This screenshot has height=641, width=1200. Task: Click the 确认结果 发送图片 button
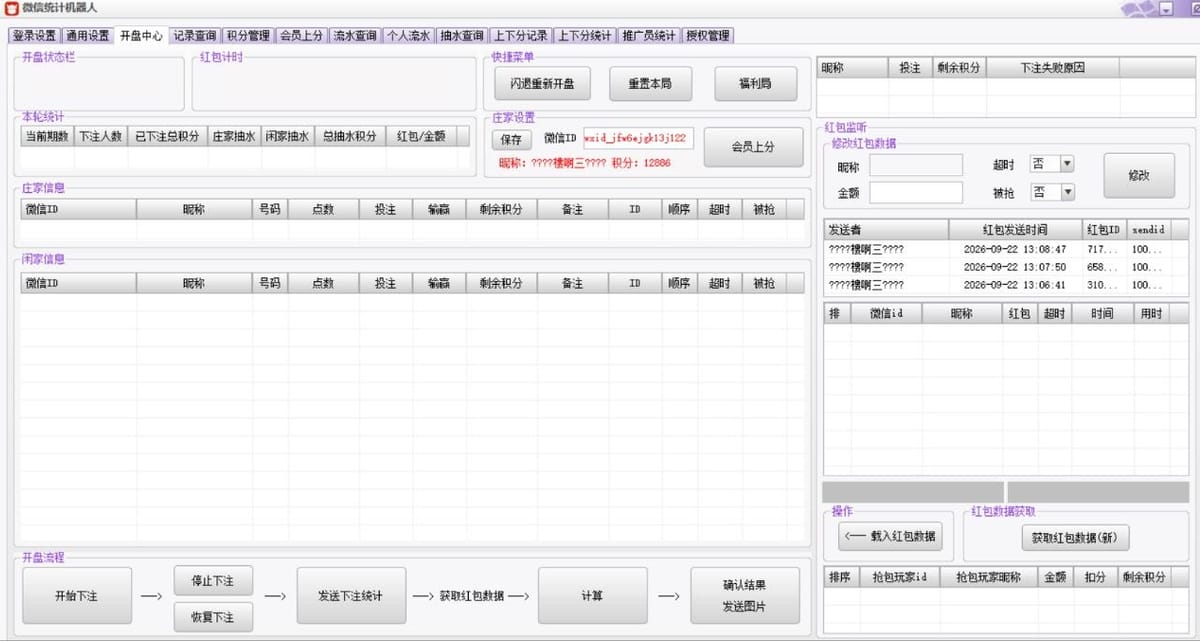(745, 595)
